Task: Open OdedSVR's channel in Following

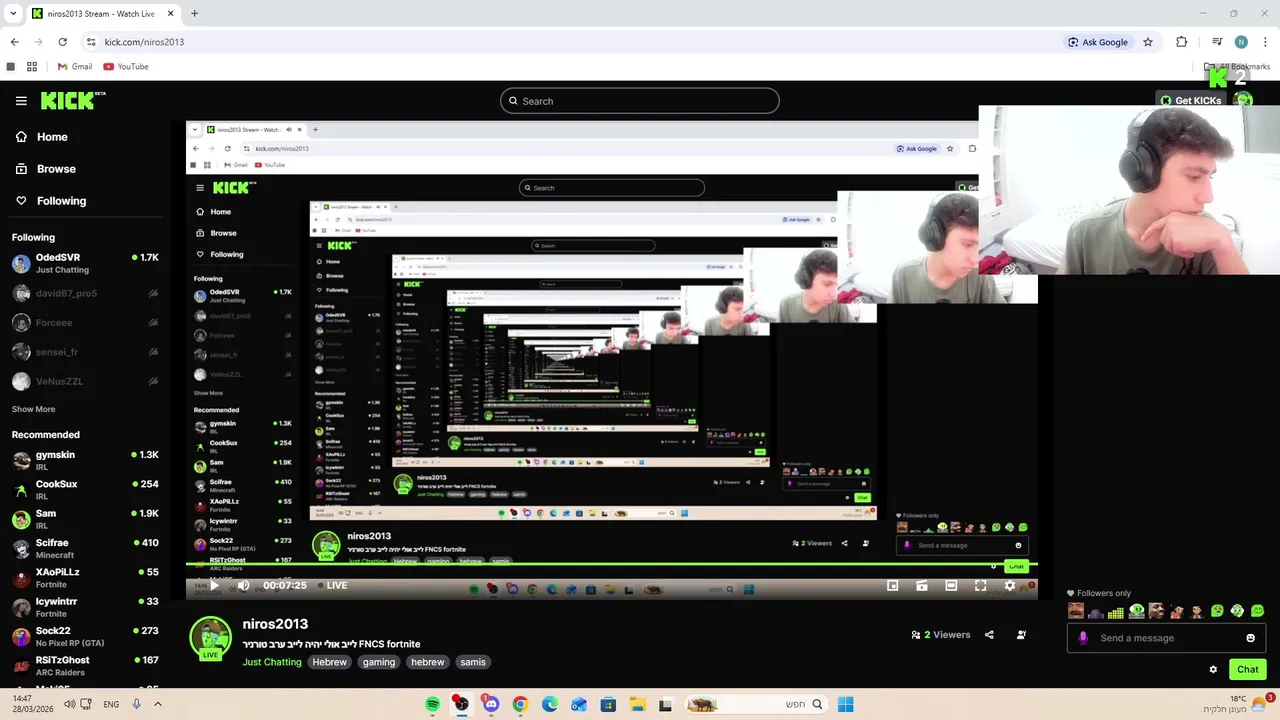Action: click(85, 264)
